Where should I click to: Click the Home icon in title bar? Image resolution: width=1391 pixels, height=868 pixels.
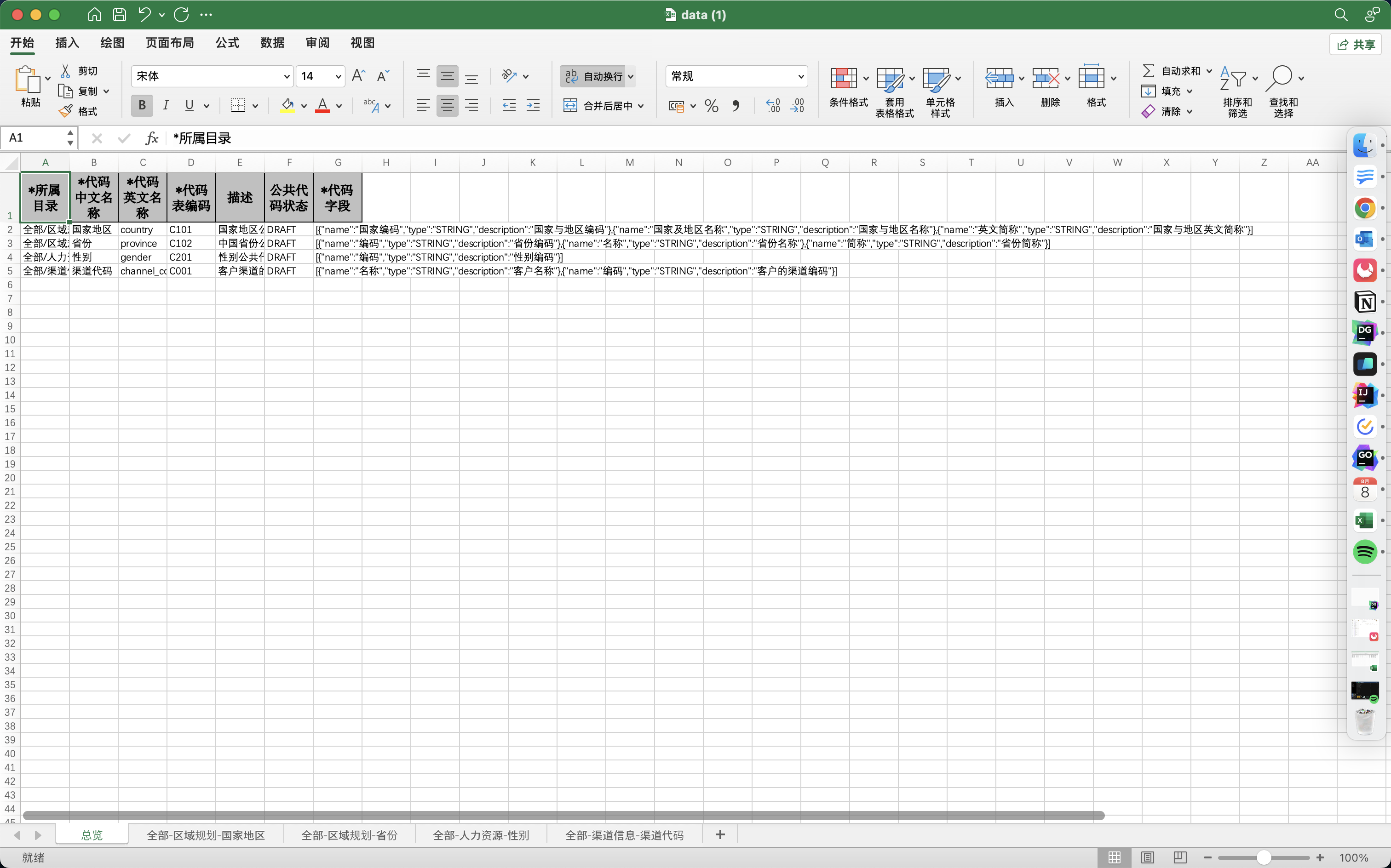(95, 14)
